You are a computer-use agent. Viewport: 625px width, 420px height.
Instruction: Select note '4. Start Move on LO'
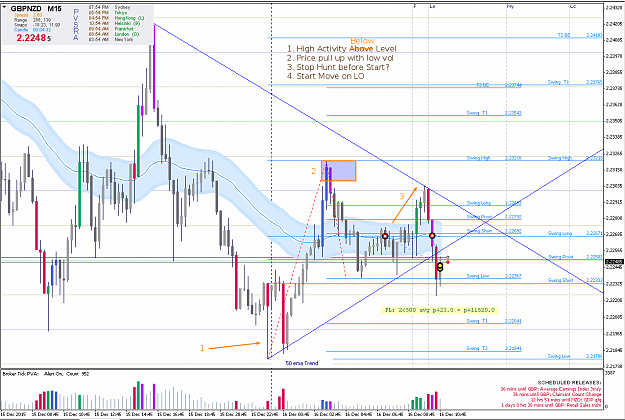(325, 76)
